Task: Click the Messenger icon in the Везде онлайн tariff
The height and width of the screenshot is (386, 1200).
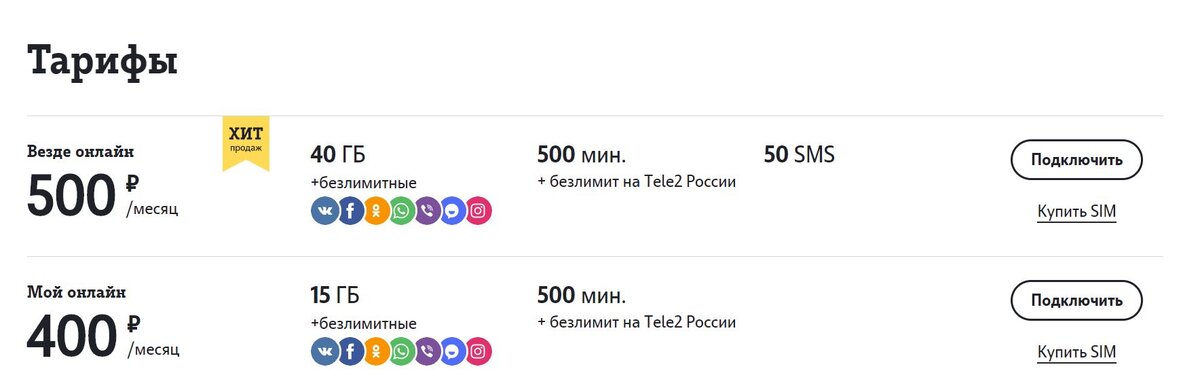Action: pyautogui.click(x=453, y=211)
